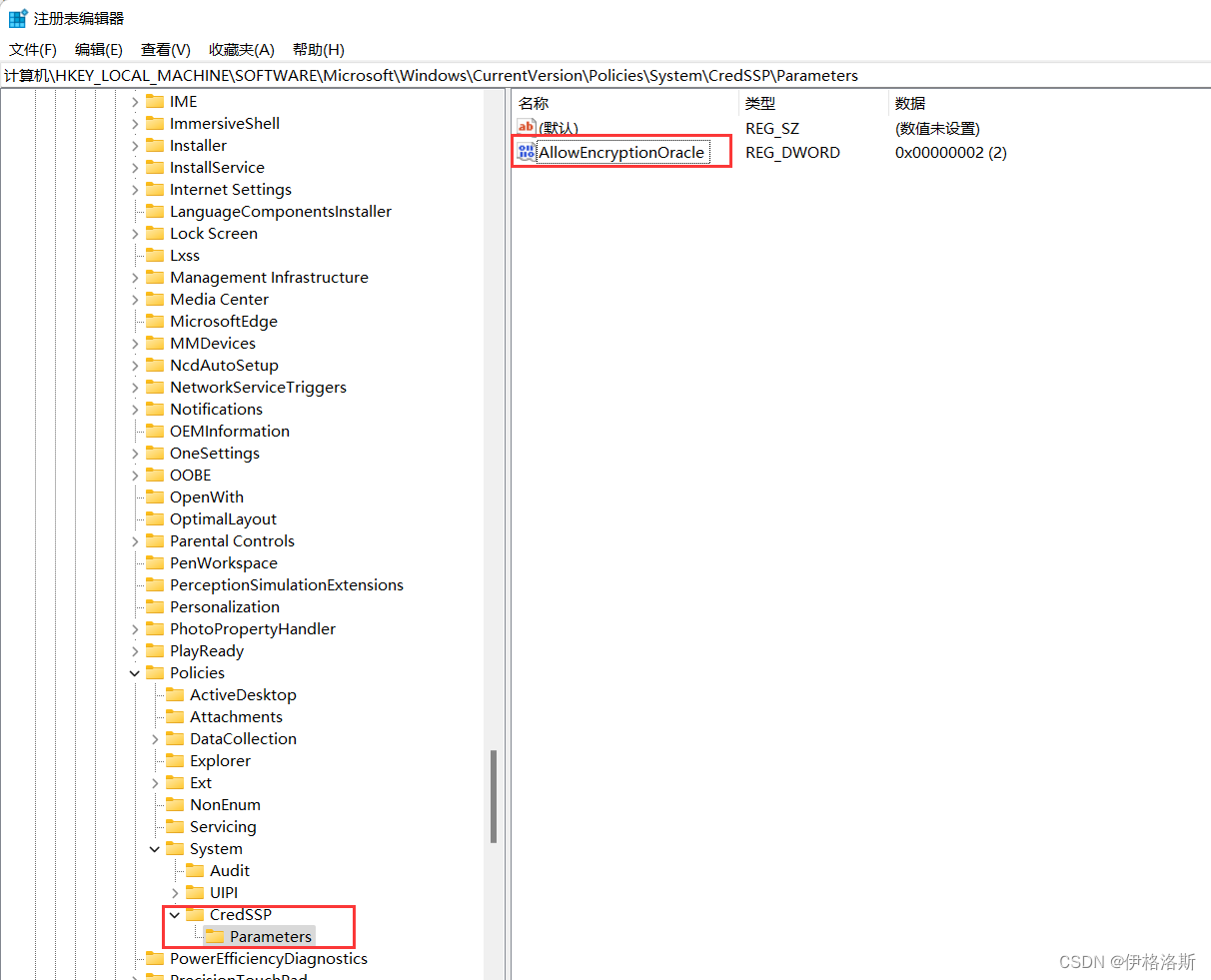The height and width of the screenshot is (980, 1211).
Task: Open the 收藏夹(A) menu
Action: (242, 49)
